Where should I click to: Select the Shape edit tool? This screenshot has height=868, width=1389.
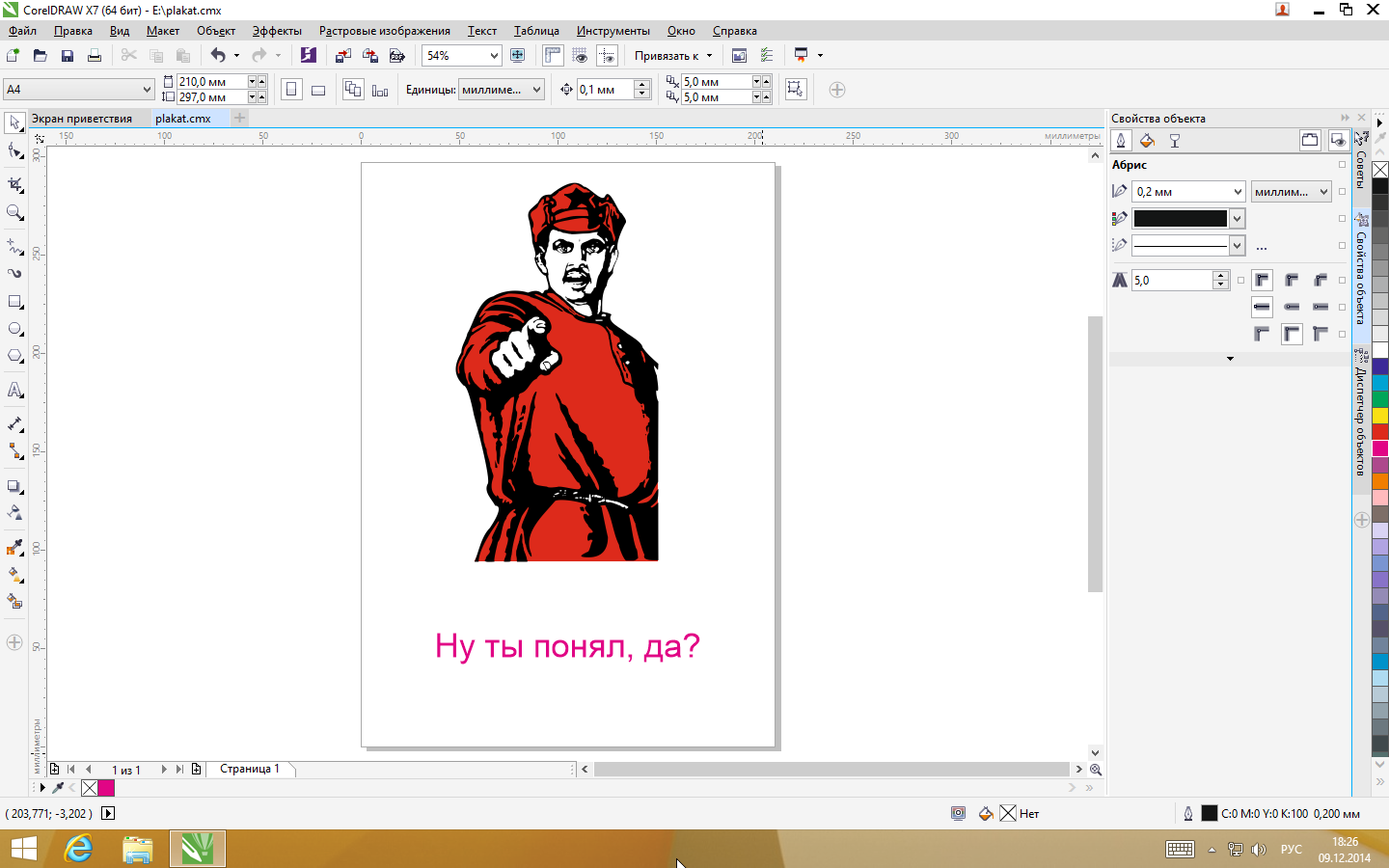(x=14, y=151)
